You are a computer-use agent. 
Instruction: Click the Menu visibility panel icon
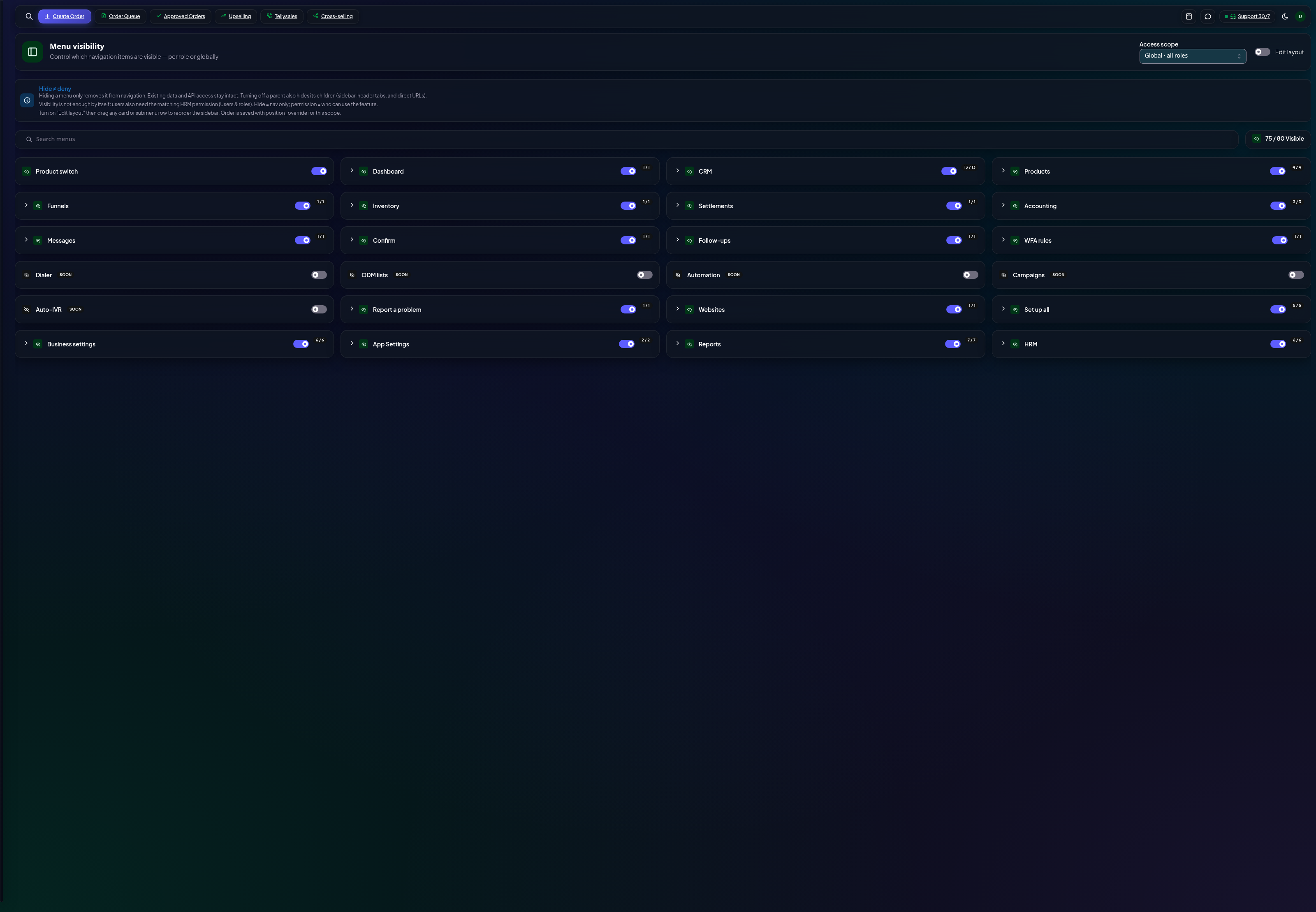[x=32, y=52]
